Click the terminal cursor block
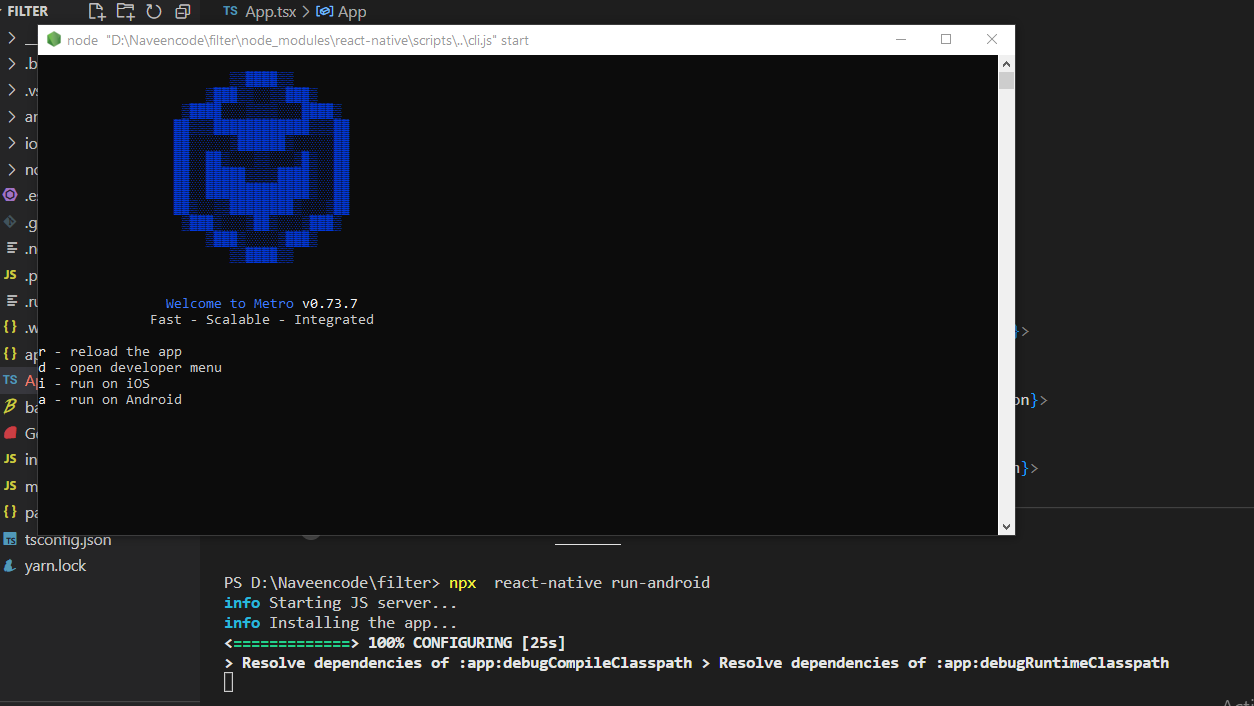This screenshot has width=1254, height=706. (x=229, y=682)
